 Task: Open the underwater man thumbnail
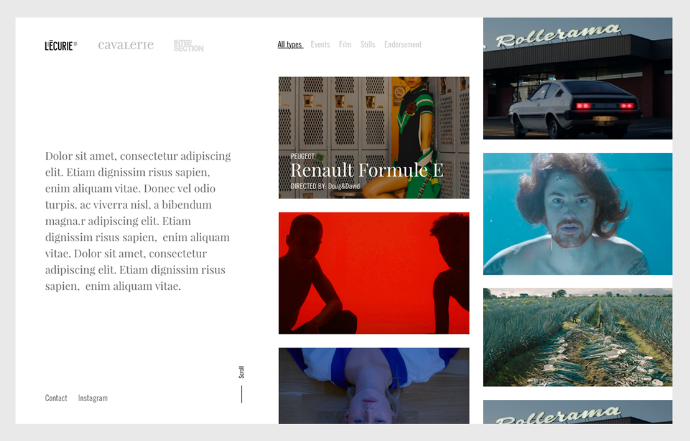[x=577, y=213]
